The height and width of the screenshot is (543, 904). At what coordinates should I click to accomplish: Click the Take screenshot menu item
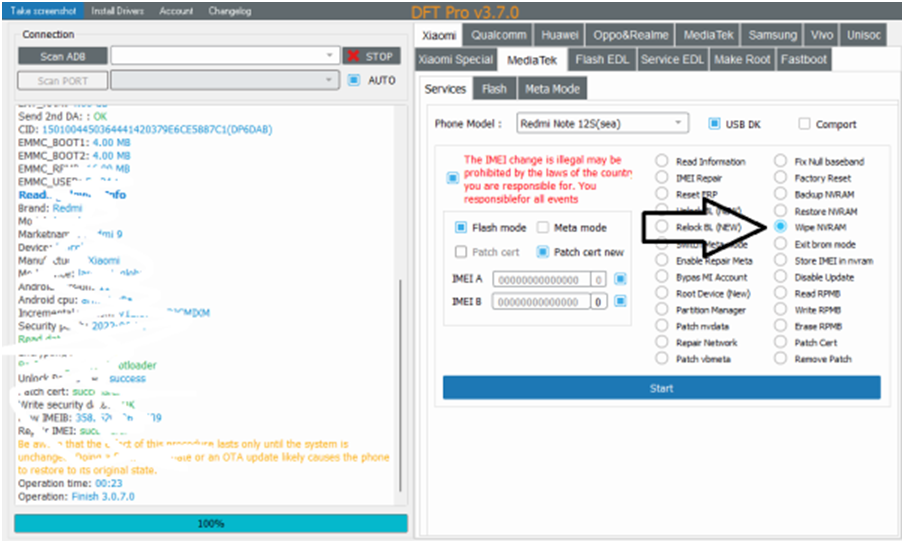point(44,11)
